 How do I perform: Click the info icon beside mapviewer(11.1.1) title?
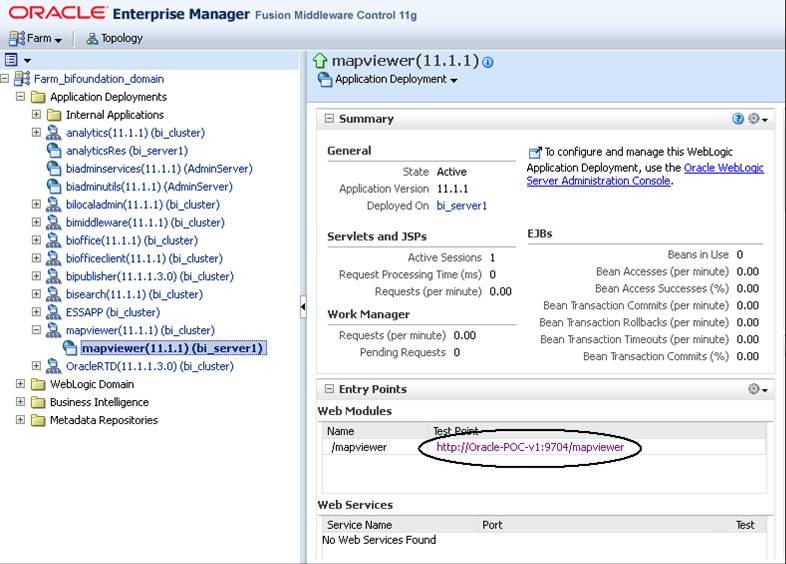[x=488, y=62]
